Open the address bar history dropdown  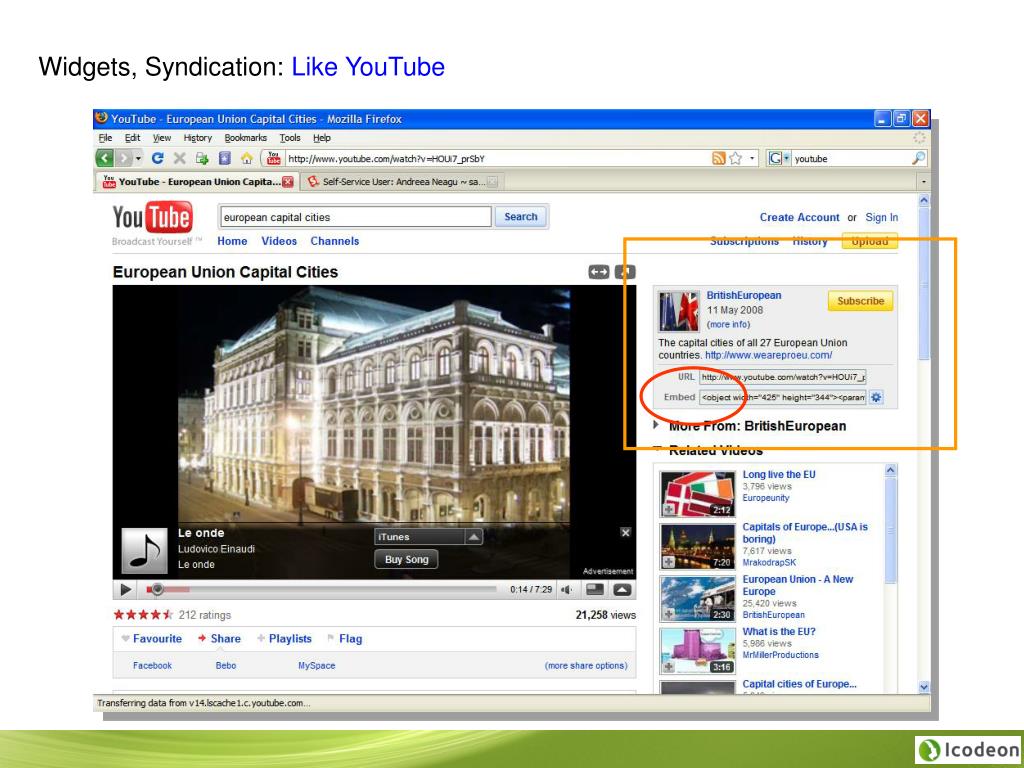(752, 158)
